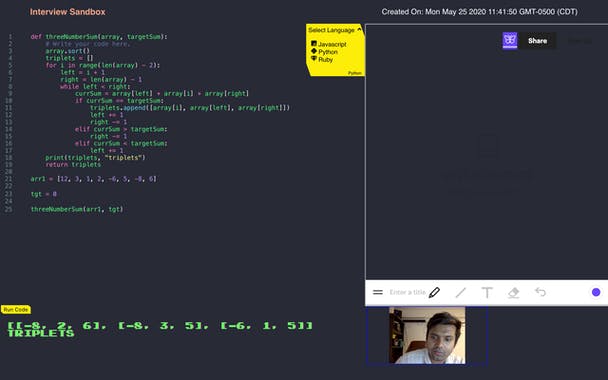Choose Javascript from language list
Viewport: 608px width, 380px height.
click(332, 44)
